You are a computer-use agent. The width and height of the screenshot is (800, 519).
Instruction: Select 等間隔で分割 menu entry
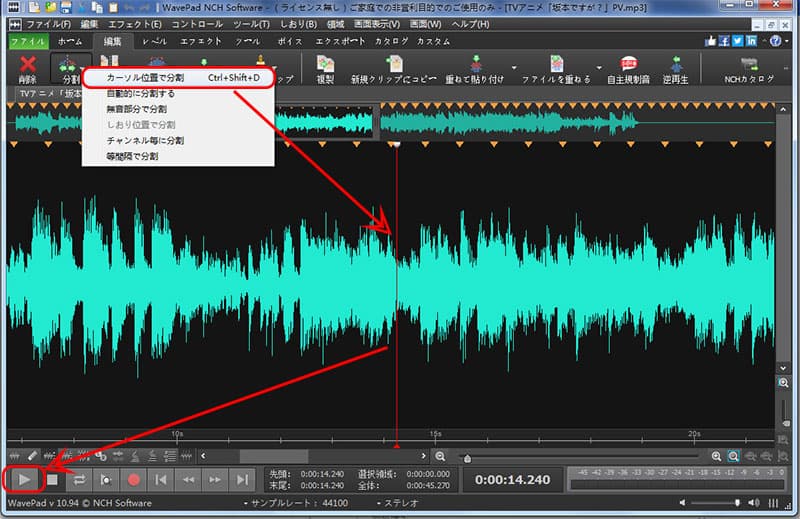coord(178,156)
